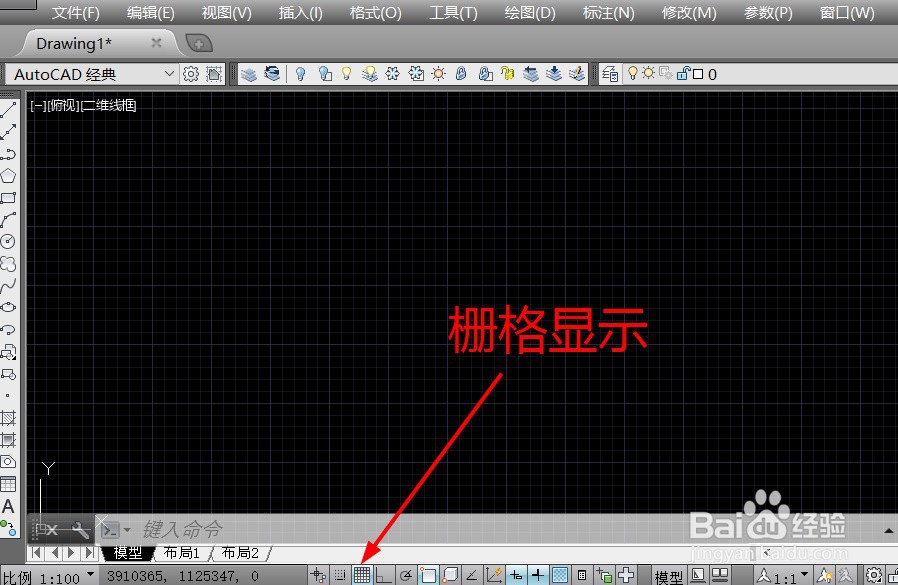Click the My Workspace icon beside gear
Screen dimensions: 898x585
214,74
